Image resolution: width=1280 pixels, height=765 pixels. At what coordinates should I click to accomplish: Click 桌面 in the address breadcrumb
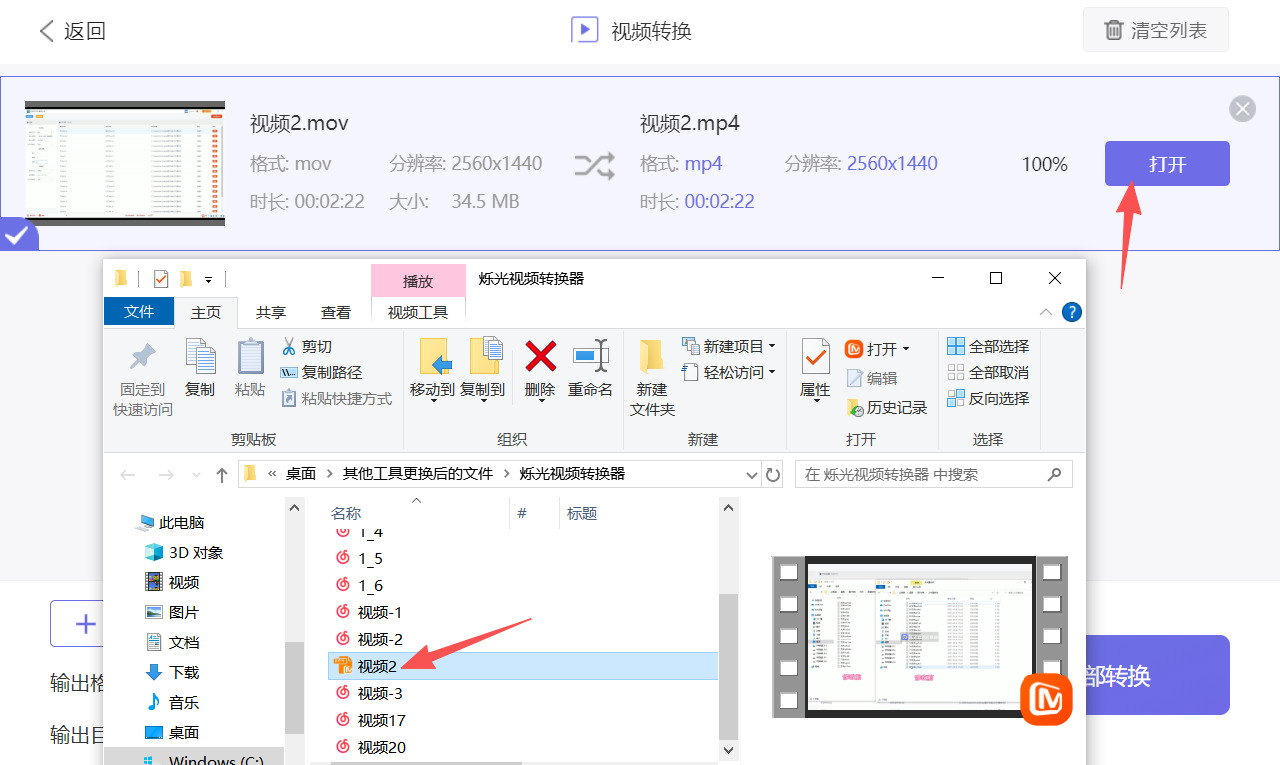301,474
